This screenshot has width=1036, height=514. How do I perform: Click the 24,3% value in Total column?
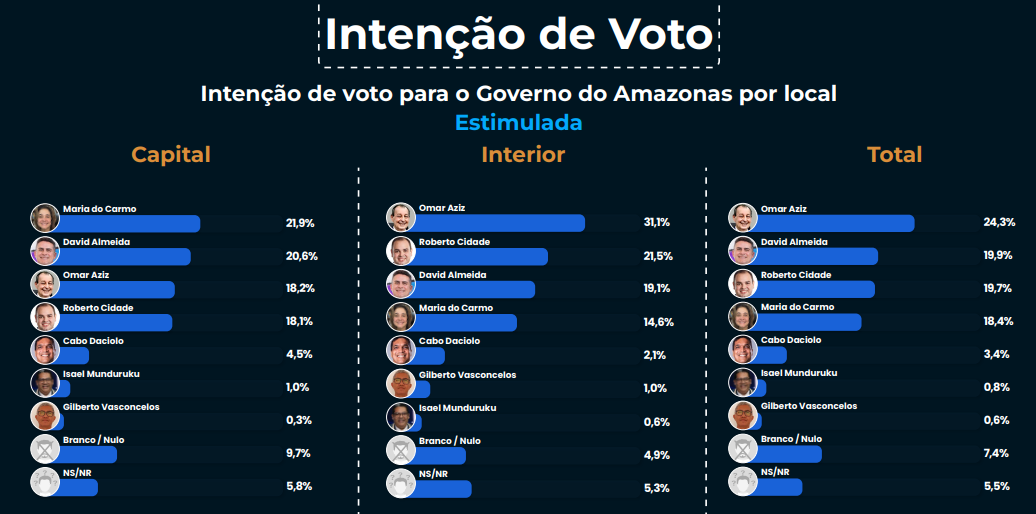click(999, 223)
